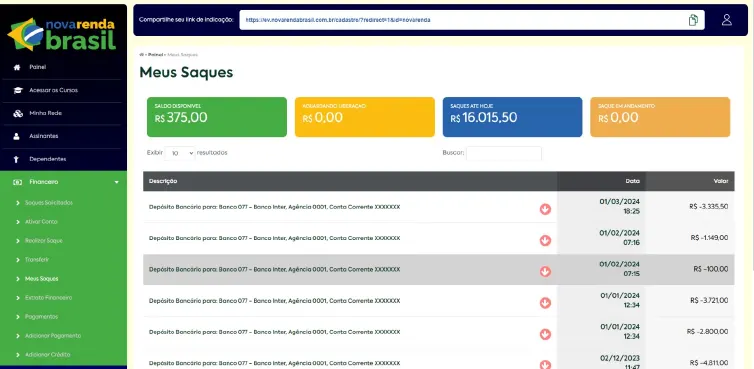Click the red arrow icon in the R$ -1.149,00 row
754x369 pixels.
[545, 241]
